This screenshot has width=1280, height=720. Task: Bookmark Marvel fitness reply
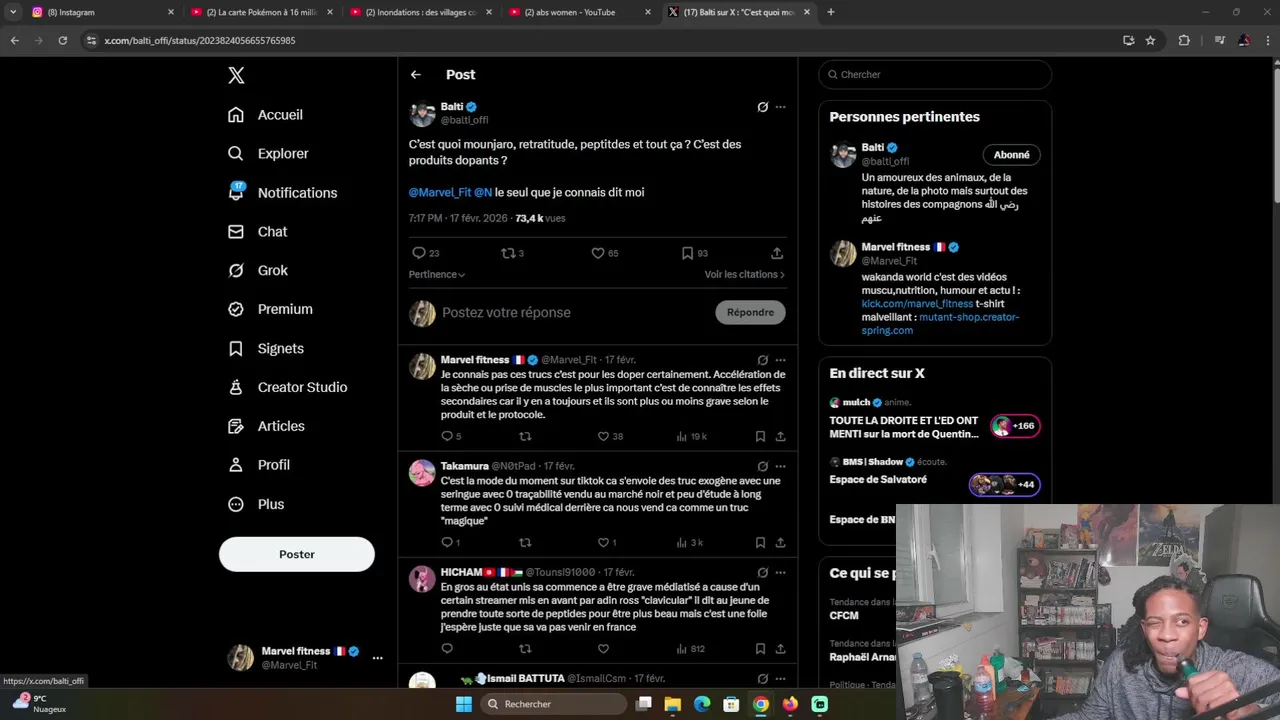760,436
